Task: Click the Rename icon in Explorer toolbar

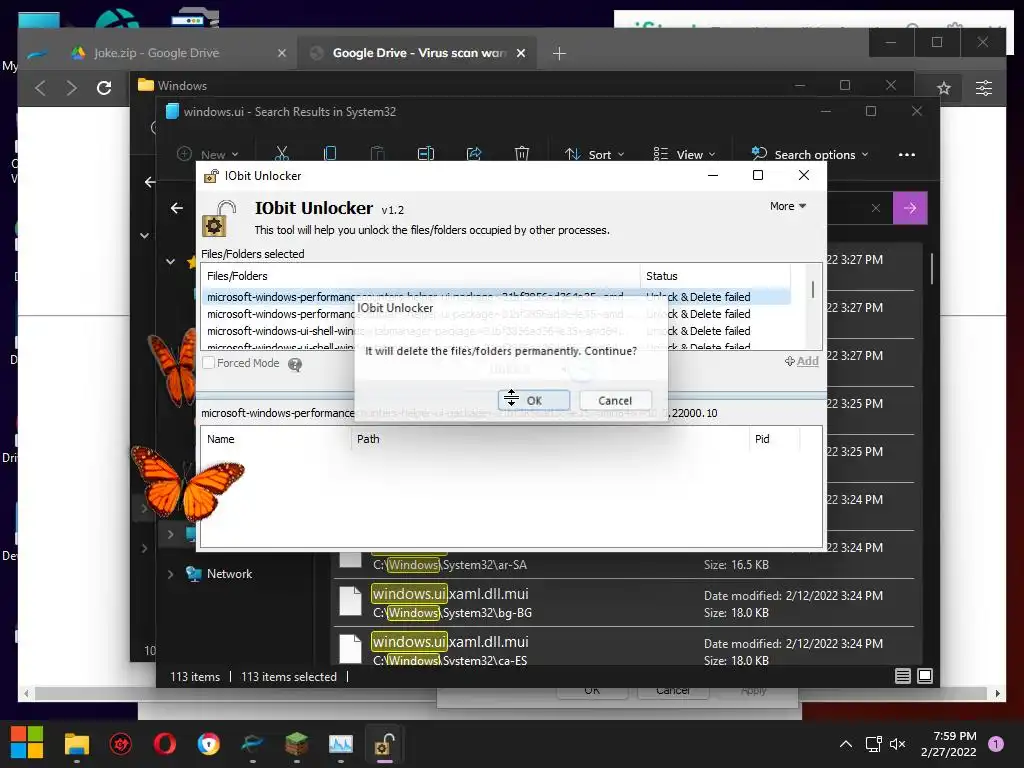Action: [x=426, y=154]
